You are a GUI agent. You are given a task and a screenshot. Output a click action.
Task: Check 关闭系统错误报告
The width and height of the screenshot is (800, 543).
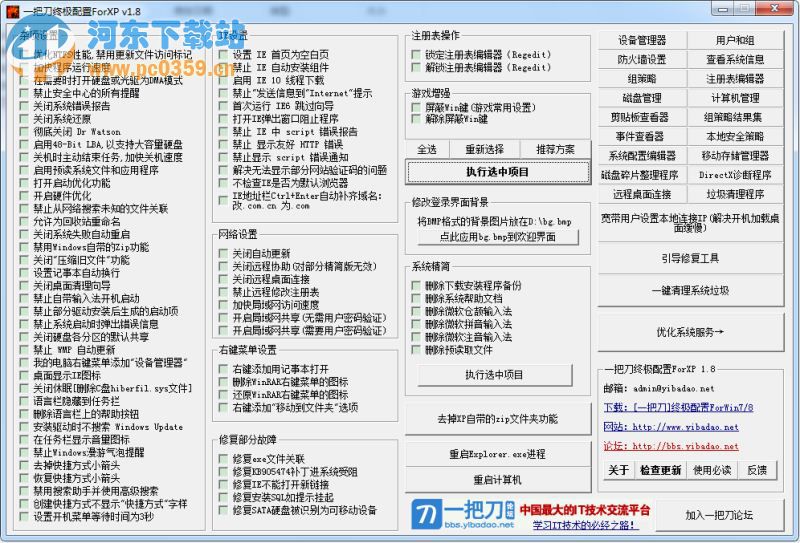(24, 106)
